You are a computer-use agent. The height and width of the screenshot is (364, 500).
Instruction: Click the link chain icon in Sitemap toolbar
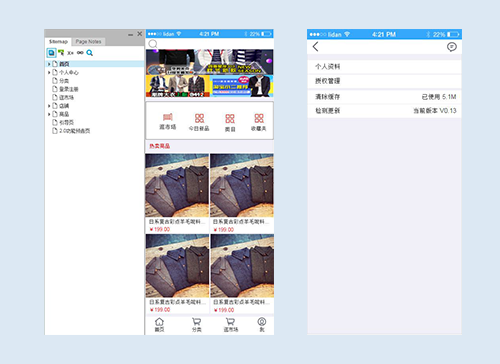click(80, 53)
